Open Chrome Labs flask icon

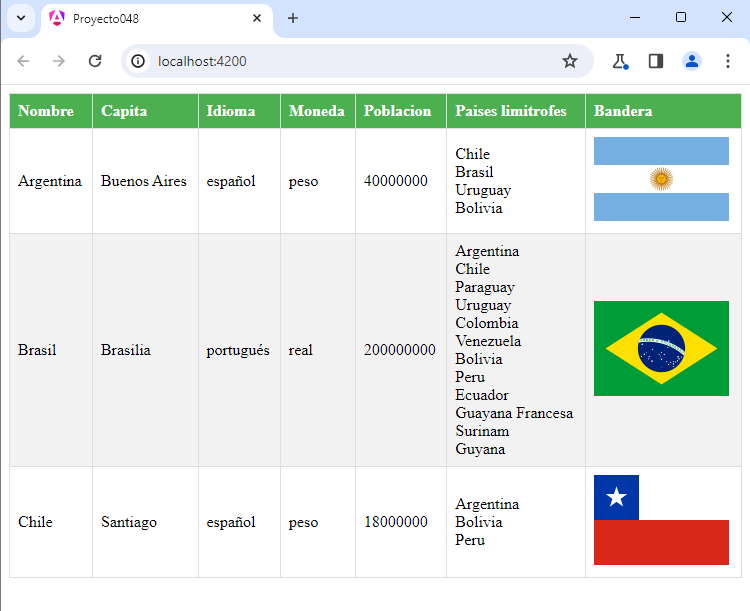click(620, 61)
